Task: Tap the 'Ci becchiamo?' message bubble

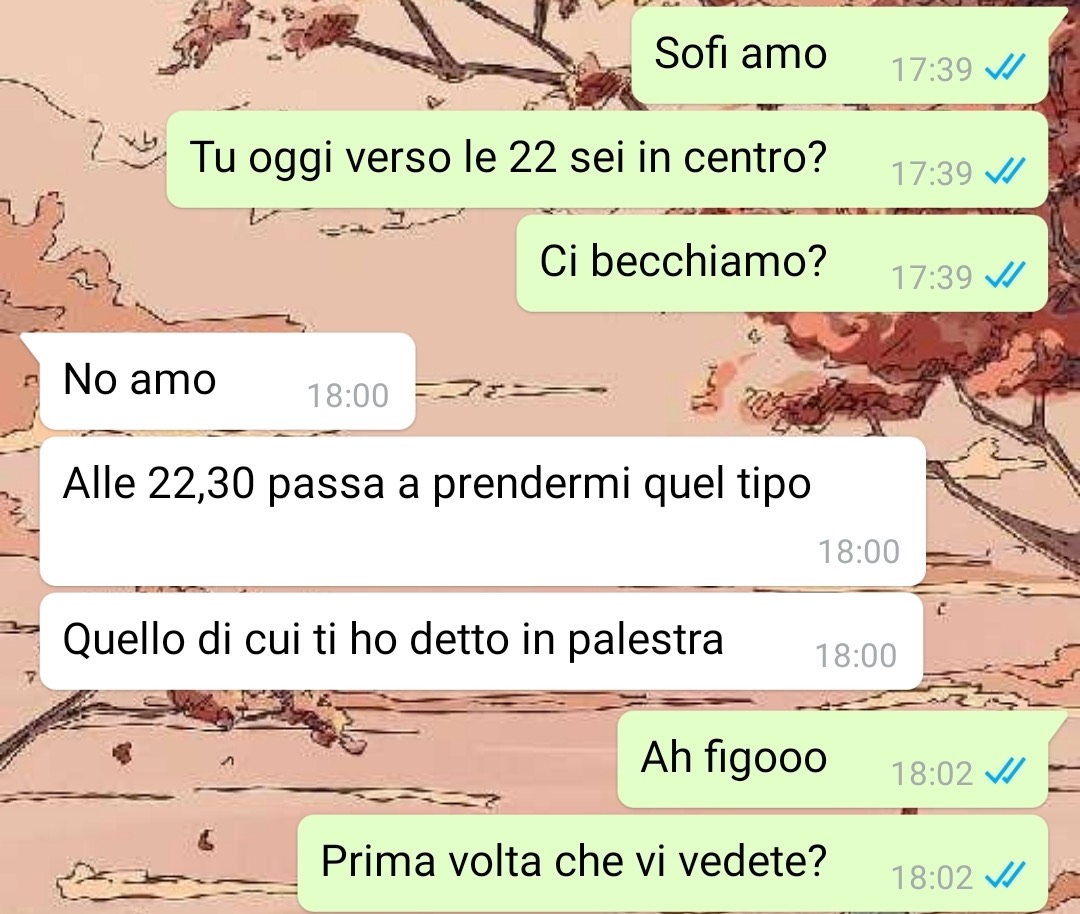Action: point(782,263)
